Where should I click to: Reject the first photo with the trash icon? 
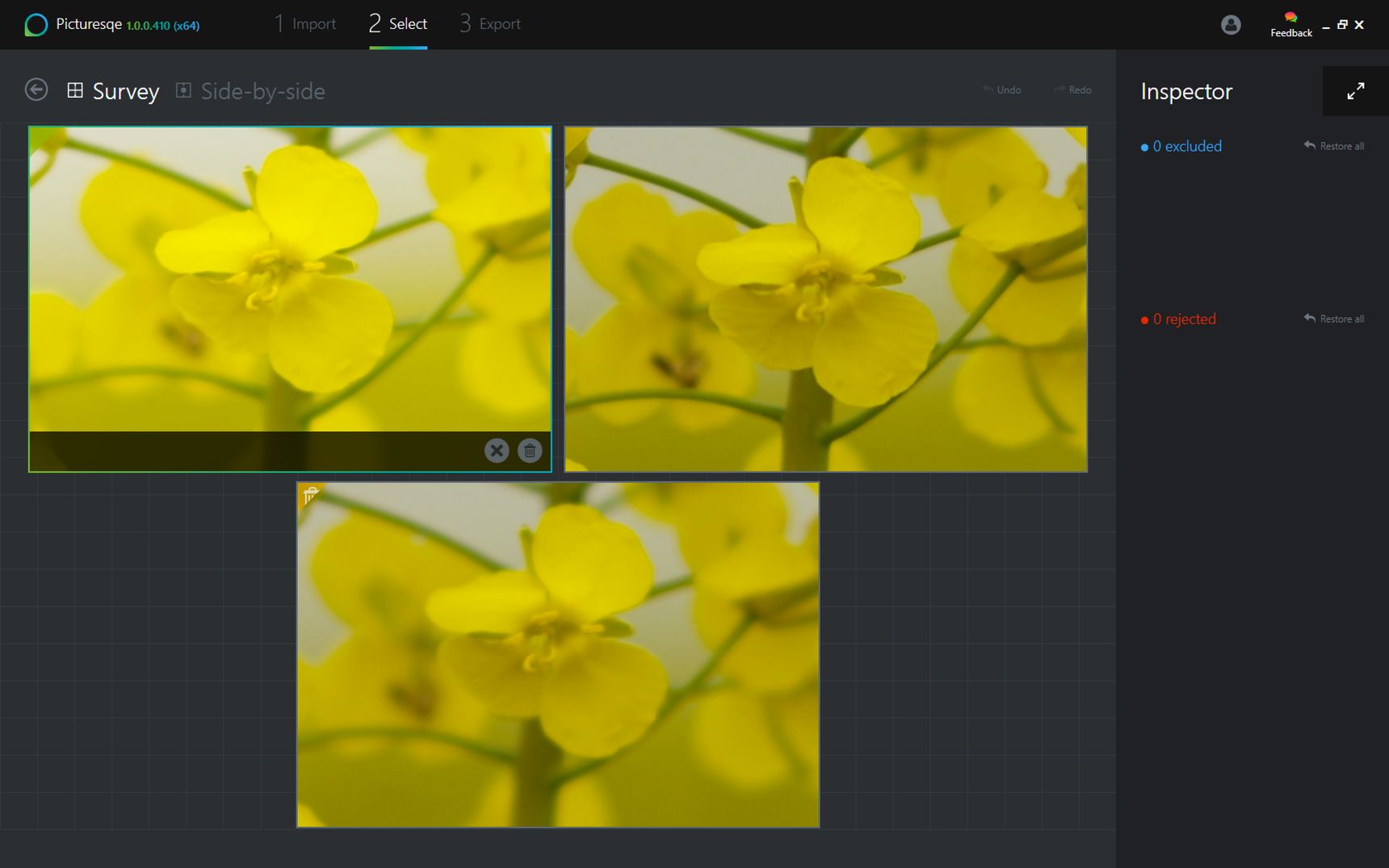point(530,451)
